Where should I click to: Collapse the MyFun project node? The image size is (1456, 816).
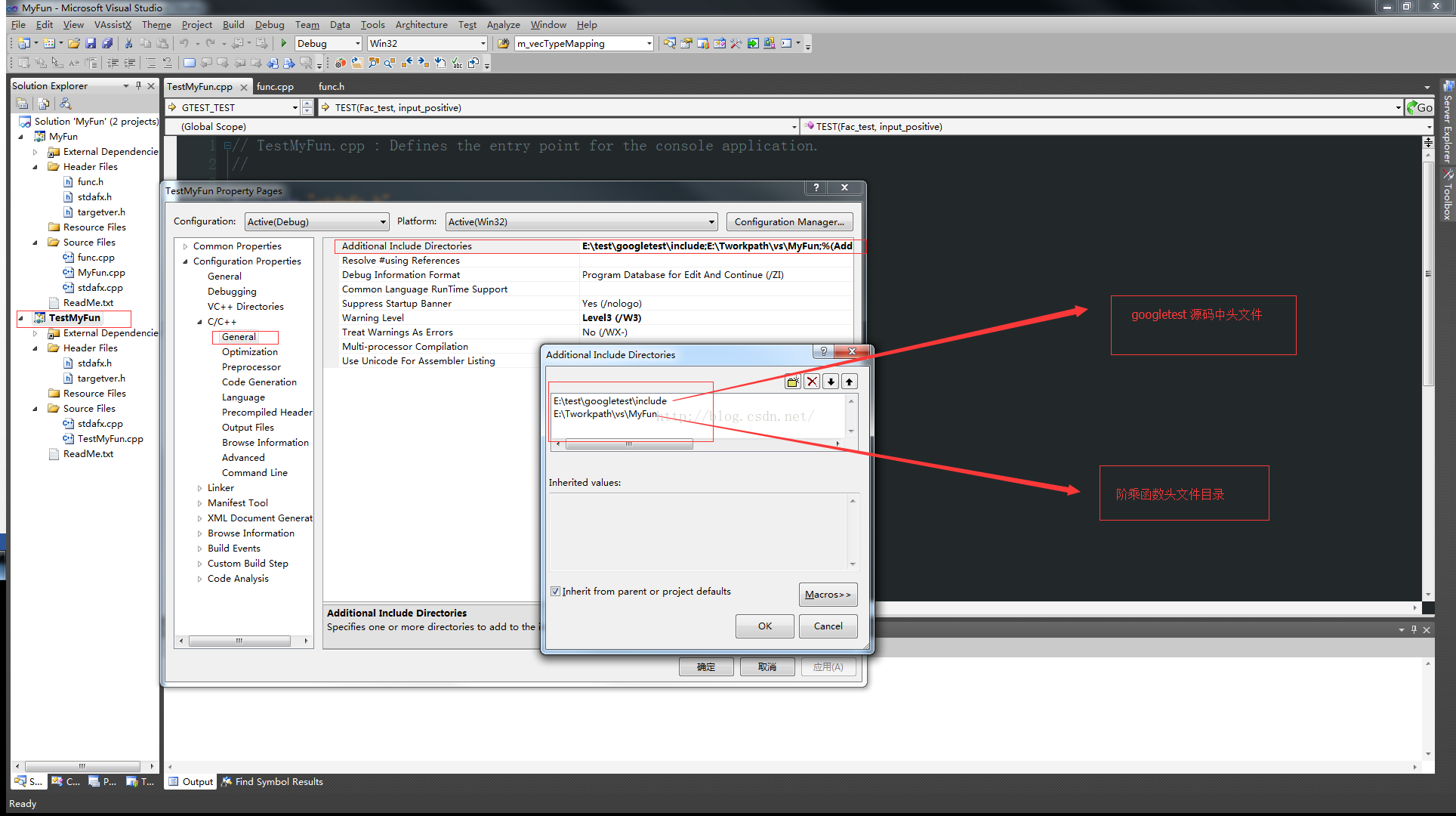pos(20,137)
